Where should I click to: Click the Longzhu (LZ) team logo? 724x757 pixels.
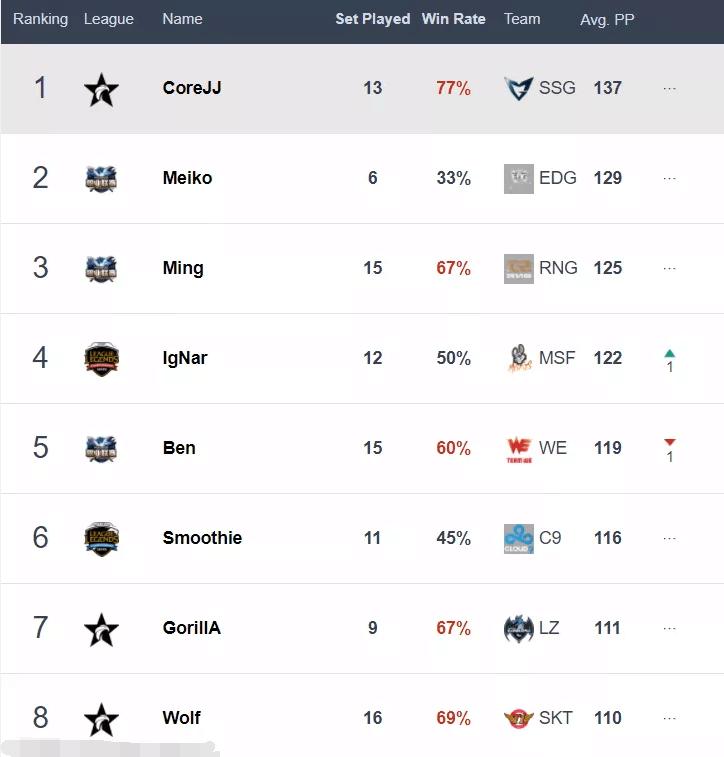(519, 628)
